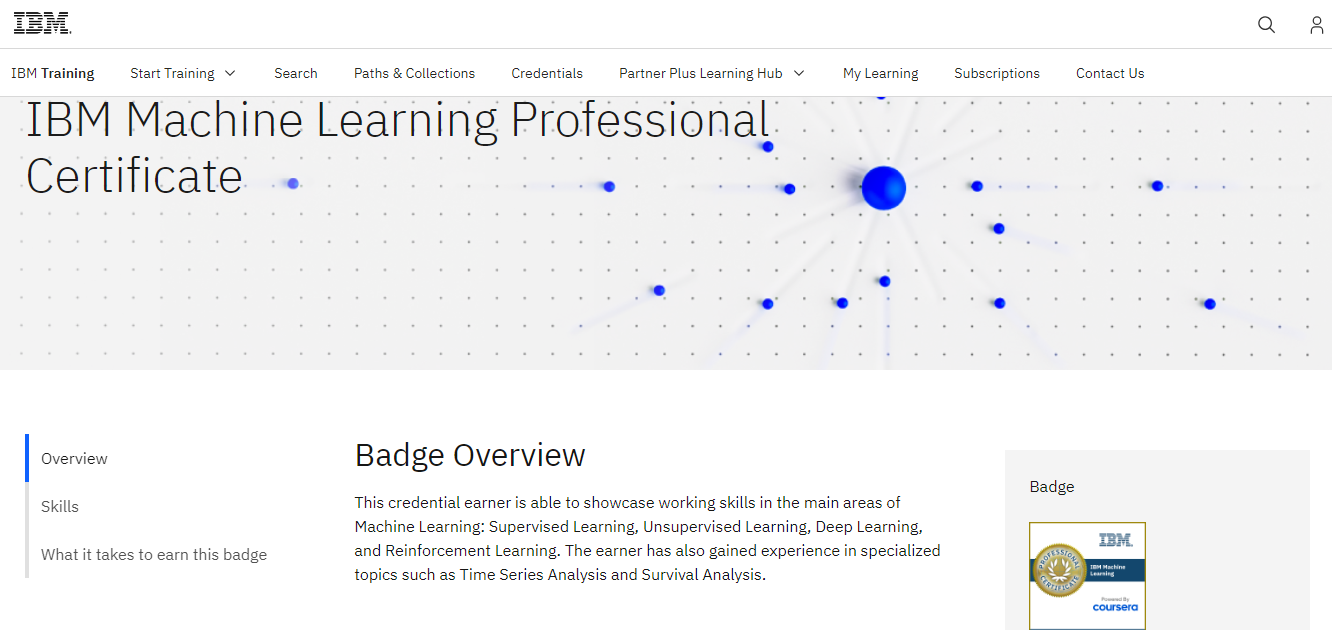Screen dimensions: 1332x630
Task: Expand the Partner Plus Learning Hub chevron
Action: tap(799, 73)
